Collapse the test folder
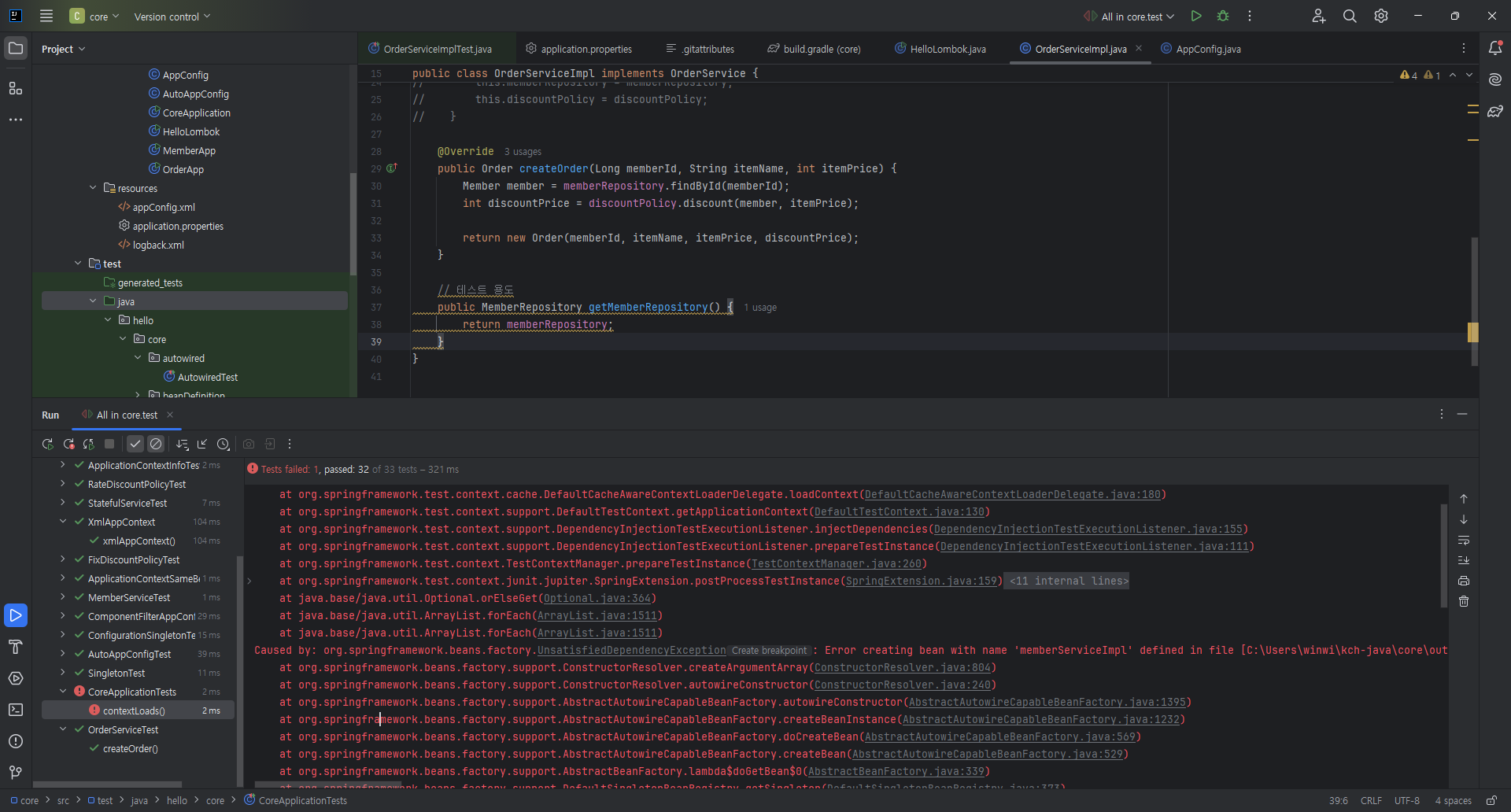 [78, 264]
